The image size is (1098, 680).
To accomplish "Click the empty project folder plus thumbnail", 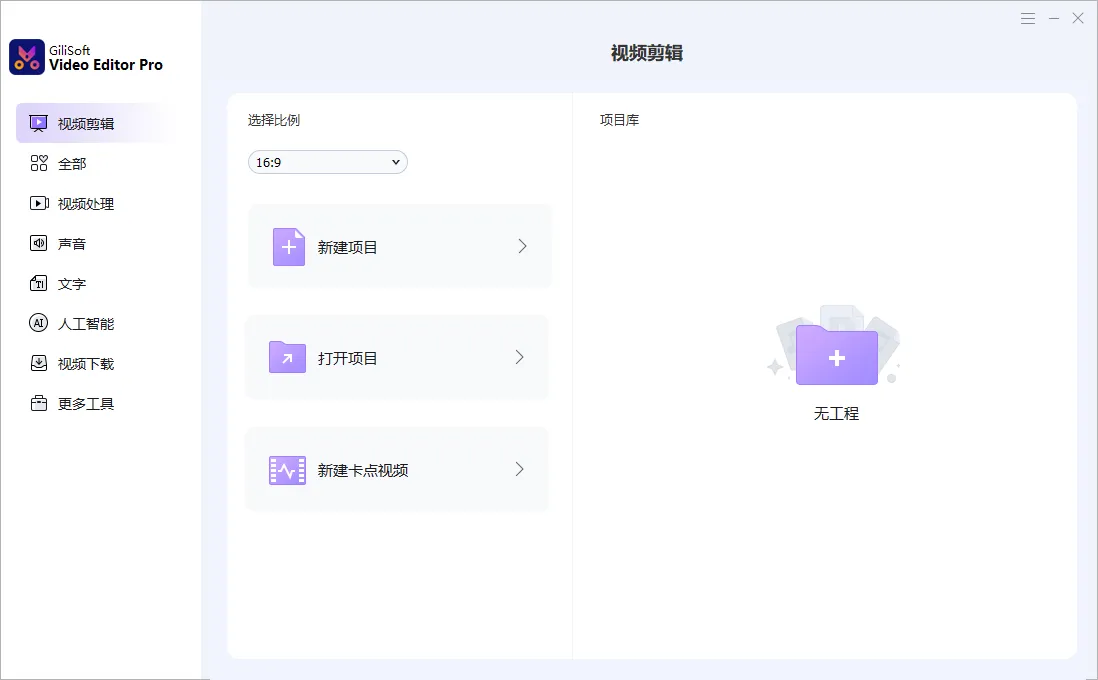I will 836,356.
